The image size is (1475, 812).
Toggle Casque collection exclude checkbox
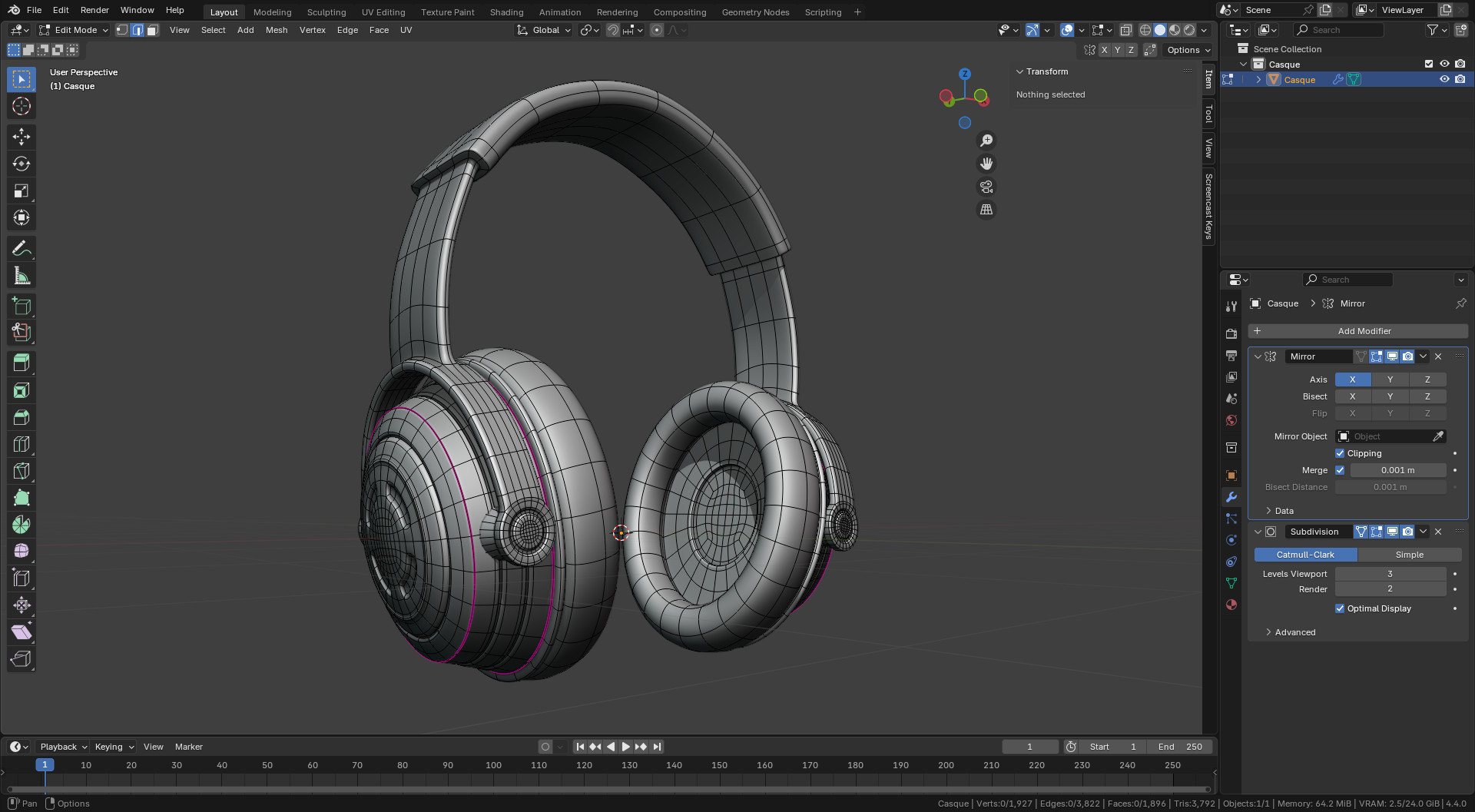1429,65
